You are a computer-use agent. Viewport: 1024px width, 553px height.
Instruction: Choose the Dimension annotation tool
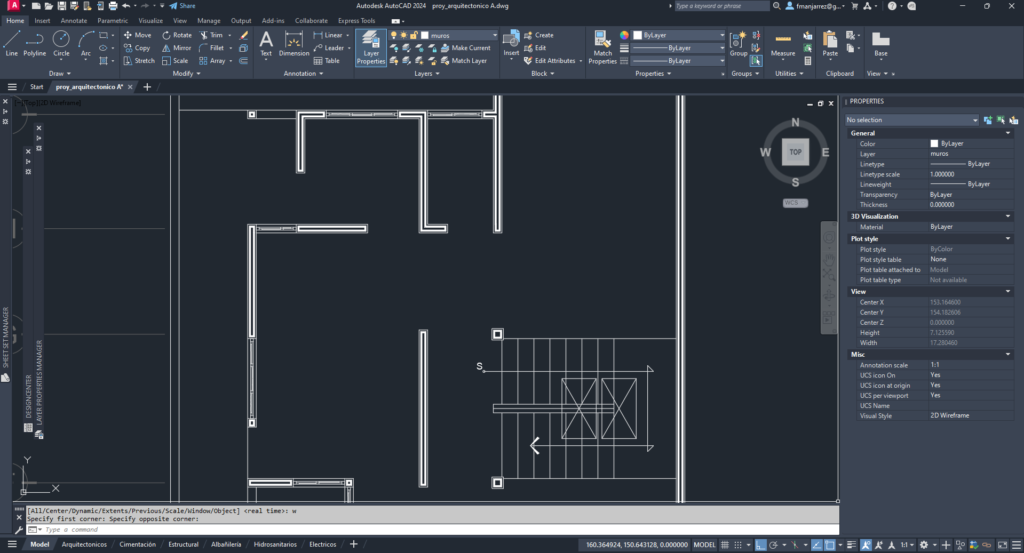coord(294,44)
